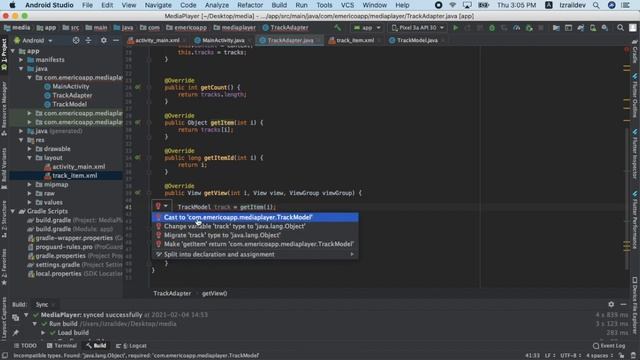Image resolution: width=640 pixels, height=360 pixels.
Task: Open the Pixel 3a API 30 device dropdown
Action: point(417,28)
